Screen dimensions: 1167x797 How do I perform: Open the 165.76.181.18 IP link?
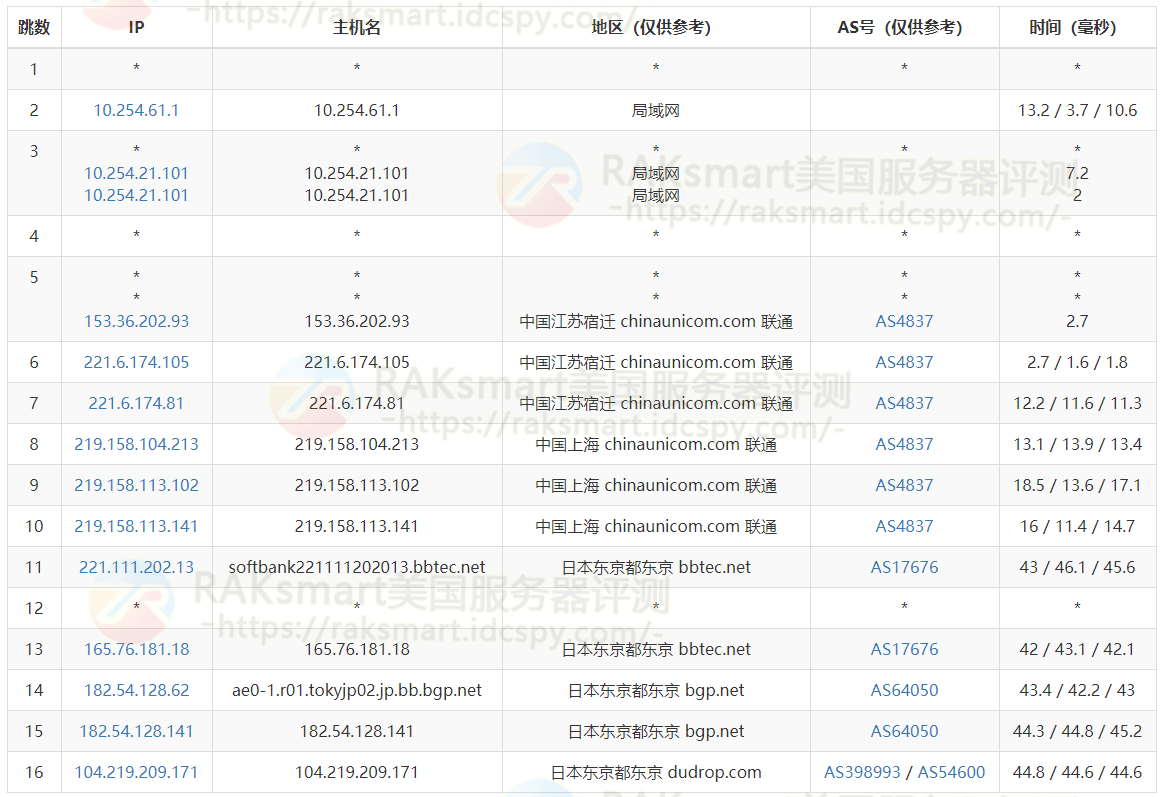click(136, 648)
